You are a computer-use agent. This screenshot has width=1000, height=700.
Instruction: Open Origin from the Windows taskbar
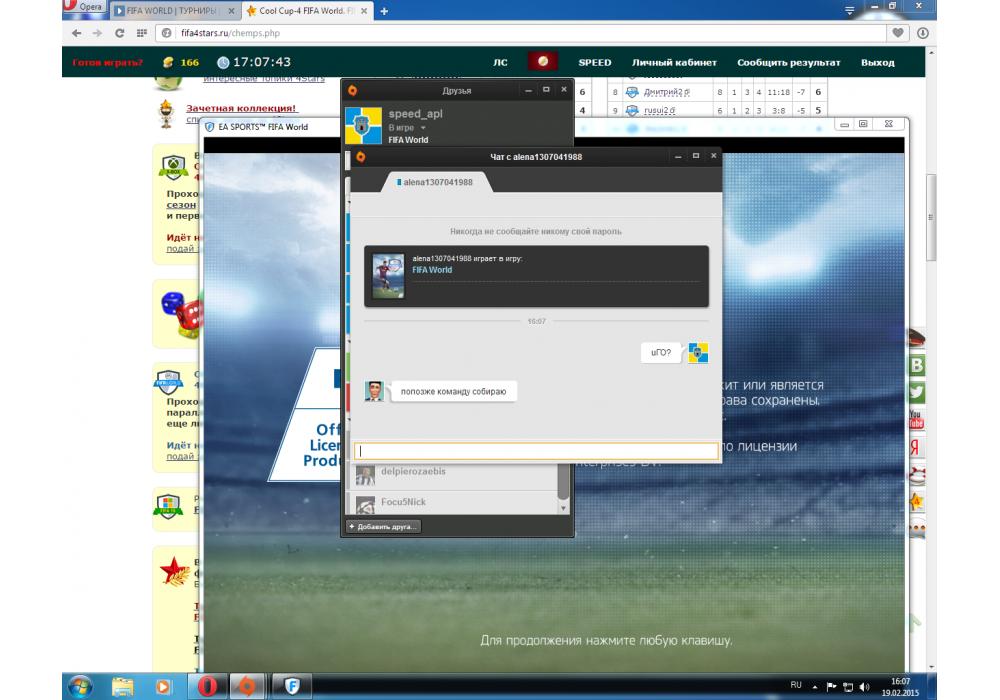pyautogui.click(x=246, y=686)
